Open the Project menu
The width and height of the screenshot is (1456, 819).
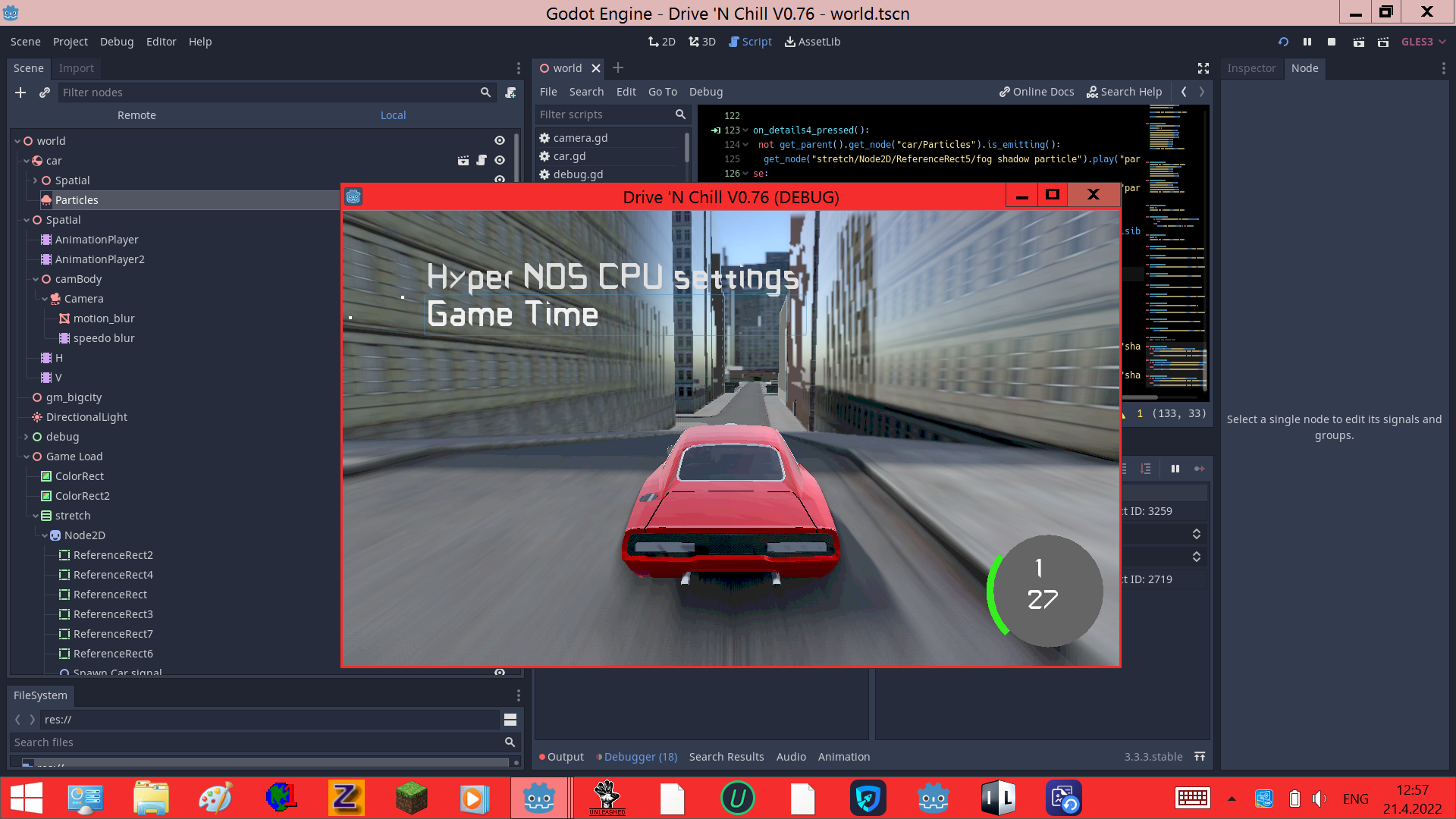[70, 42]
